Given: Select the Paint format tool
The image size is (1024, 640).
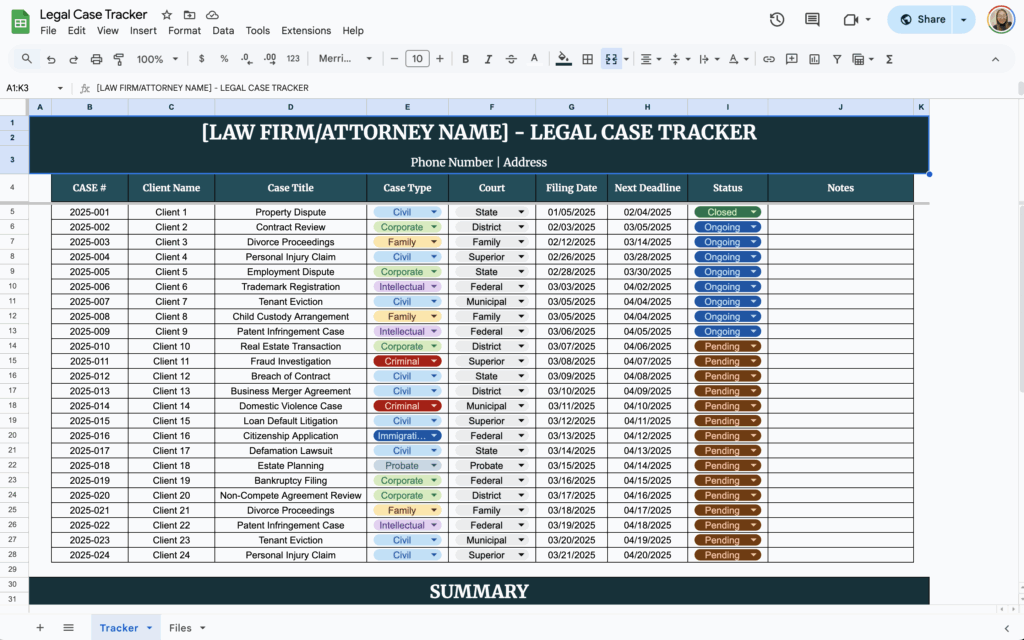Looking at the screenshot, I should [x=119, y=59].
